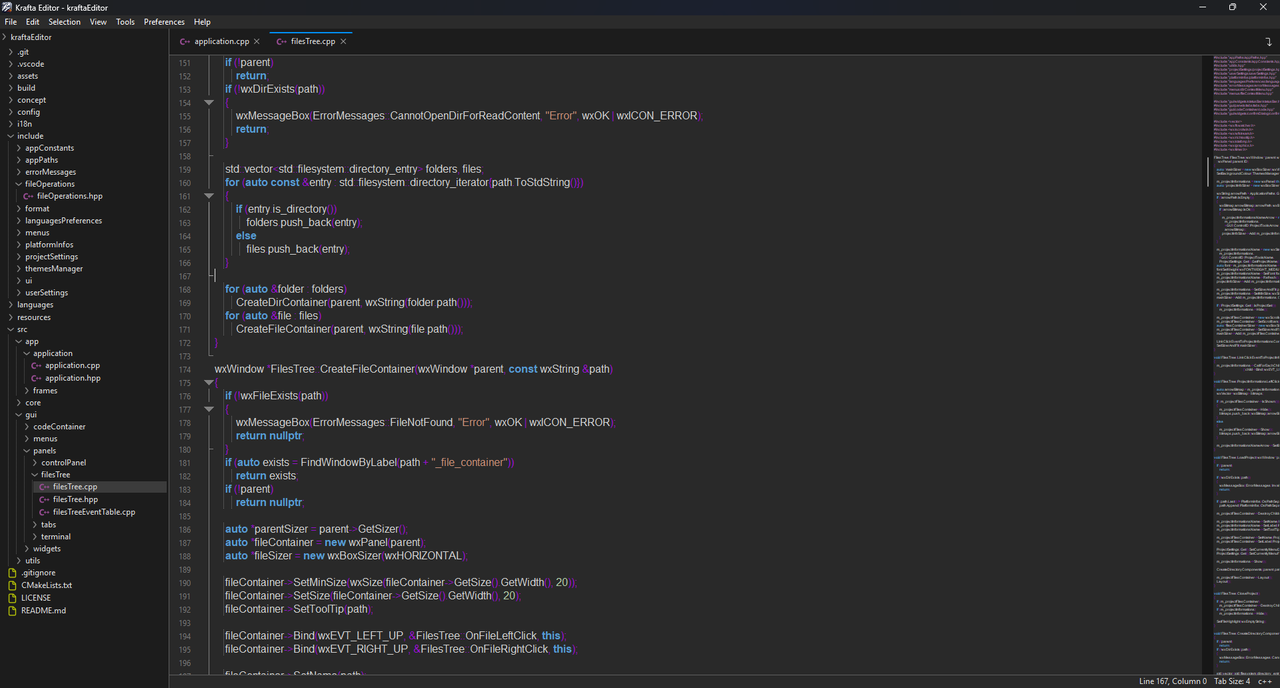This screenshot has height=688, width=1280.
Task: Close the application.cpp tab
Action: (x=257, y=41)
